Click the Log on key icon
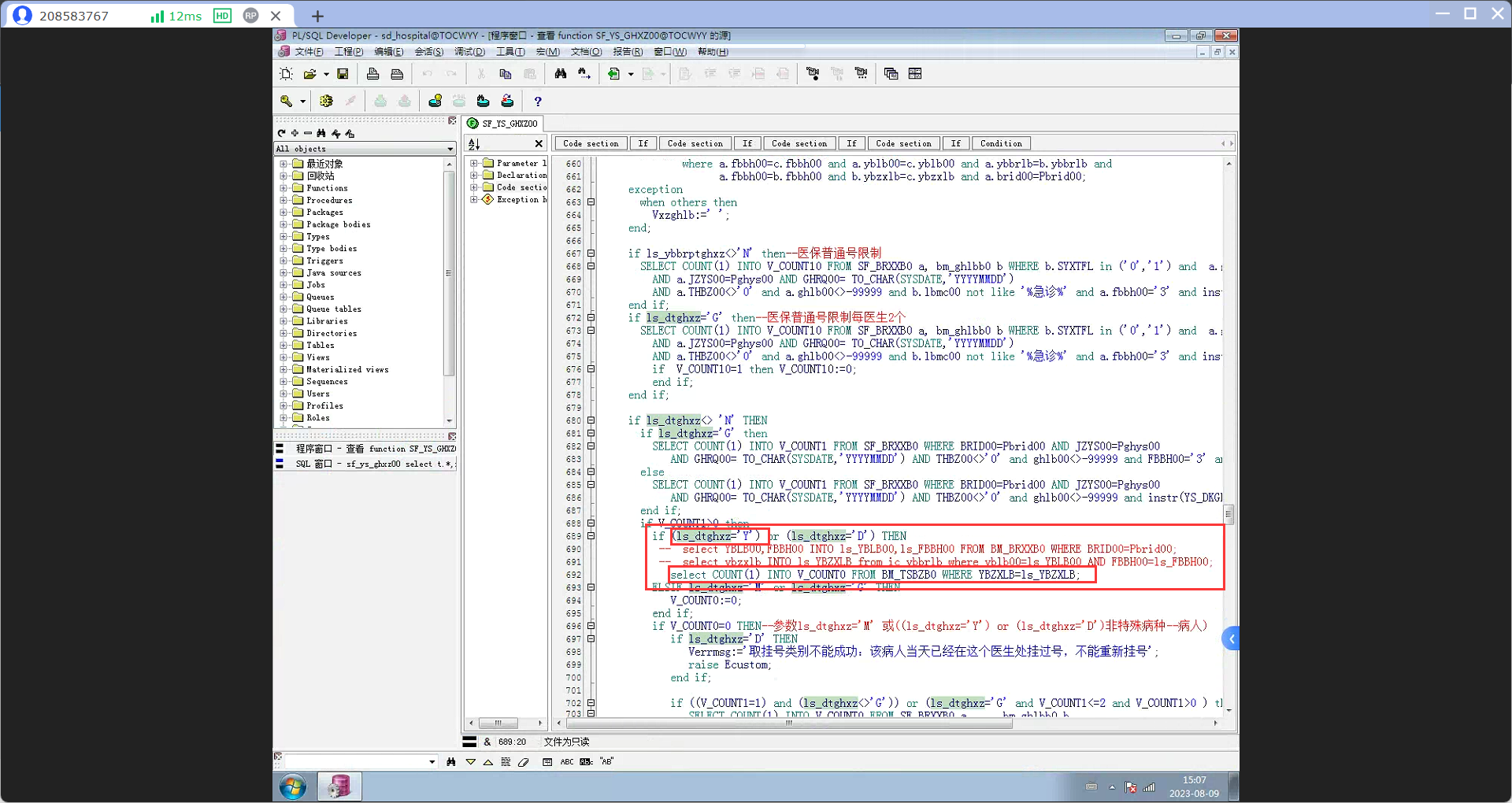Screen dimensions: 1512x803 287,102
